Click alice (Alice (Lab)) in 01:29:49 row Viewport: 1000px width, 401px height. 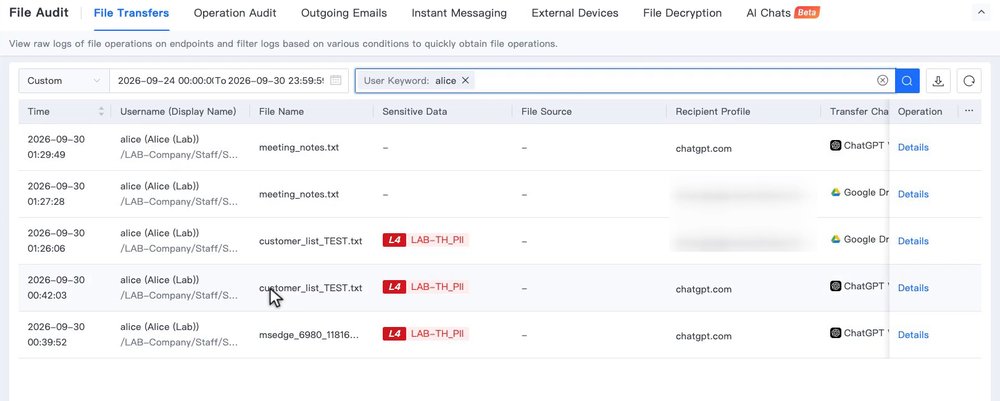click(159, 139)
